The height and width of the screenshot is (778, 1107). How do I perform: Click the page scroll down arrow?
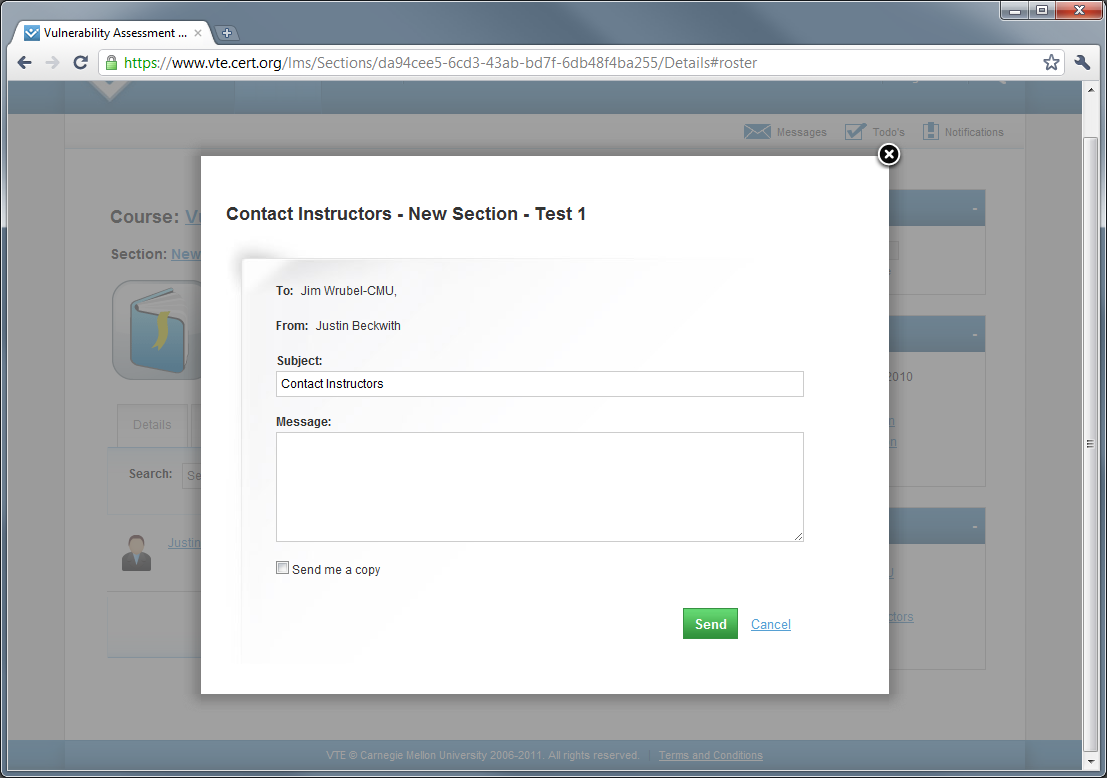click(x=1091, y=761)
